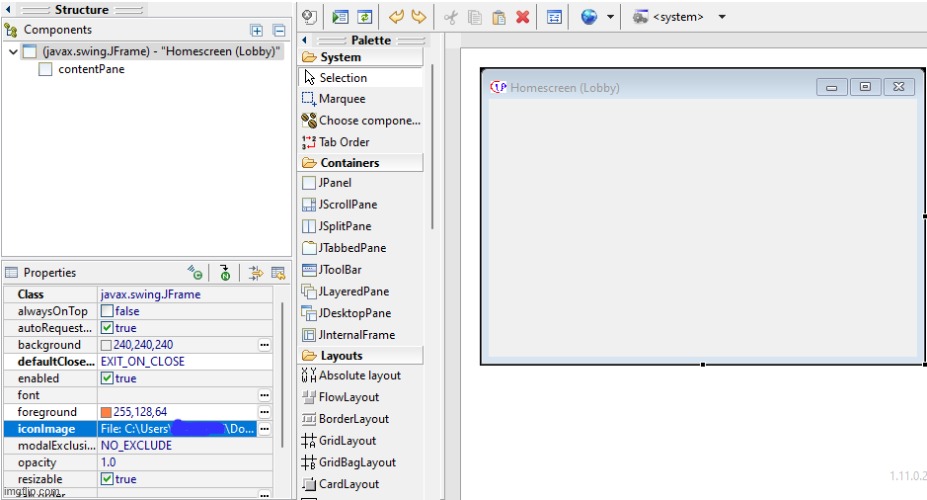Screen dimensions: 927x500
Task: Click the javax.swing.JFrame class link
Action: point(151,294)
